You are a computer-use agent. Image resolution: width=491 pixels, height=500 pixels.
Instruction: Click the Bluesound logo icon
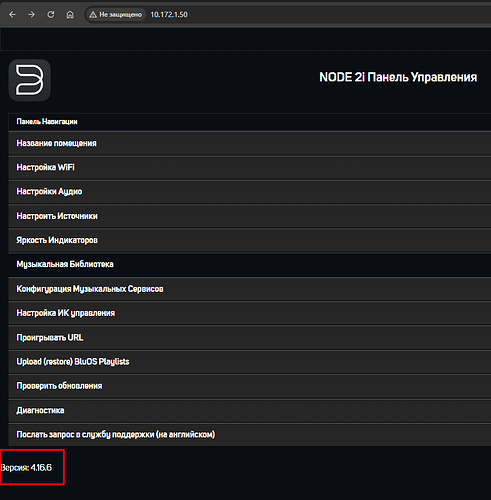click(30, 80)
